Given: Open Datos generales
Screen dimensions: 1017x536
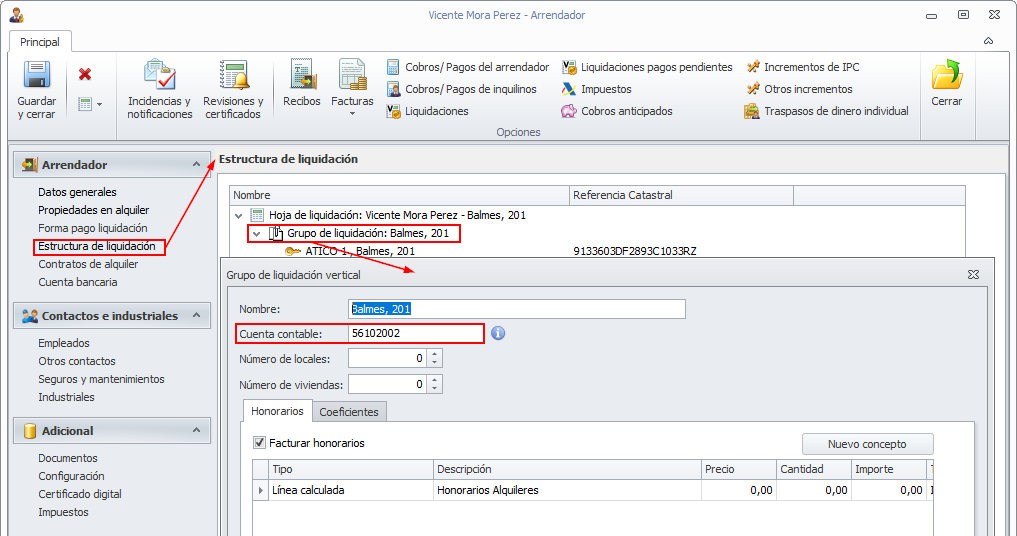Looking at the screenshot, I should pos(77,192).
